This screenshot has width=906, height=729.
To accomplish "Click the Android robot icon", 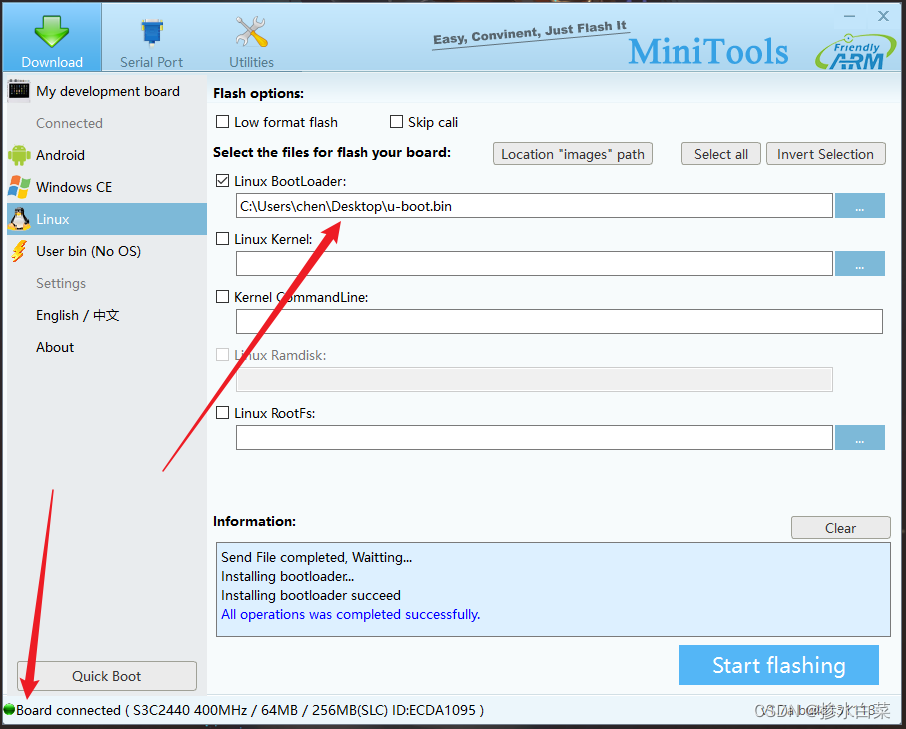I will coord(19,155).
